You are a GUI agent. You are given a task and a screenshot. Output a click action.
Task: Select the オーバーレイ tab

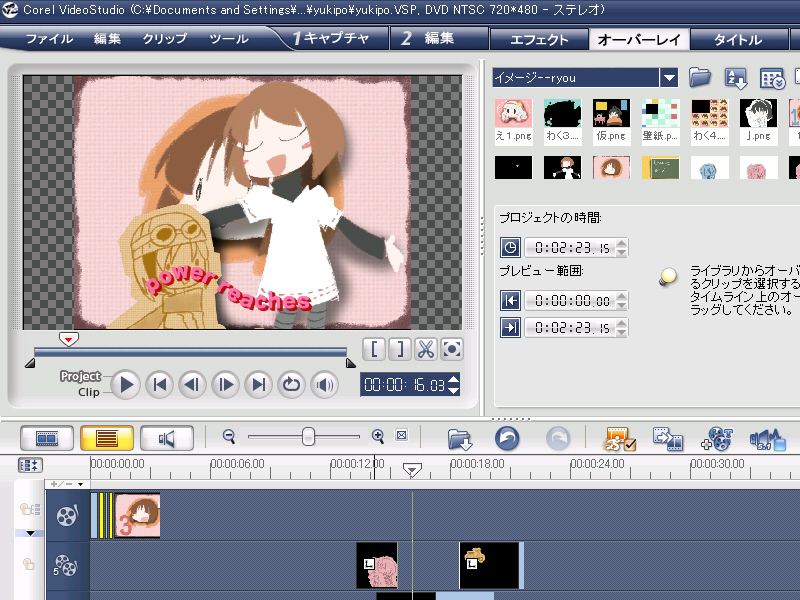639,39
